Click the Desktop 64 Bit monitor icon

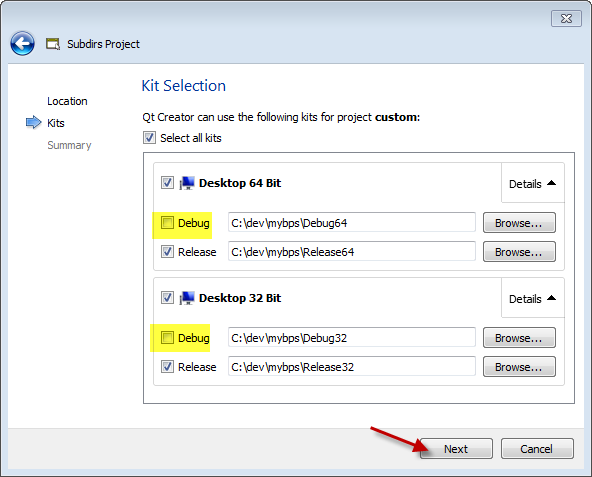pyautogui.click(x=187, y=183)
